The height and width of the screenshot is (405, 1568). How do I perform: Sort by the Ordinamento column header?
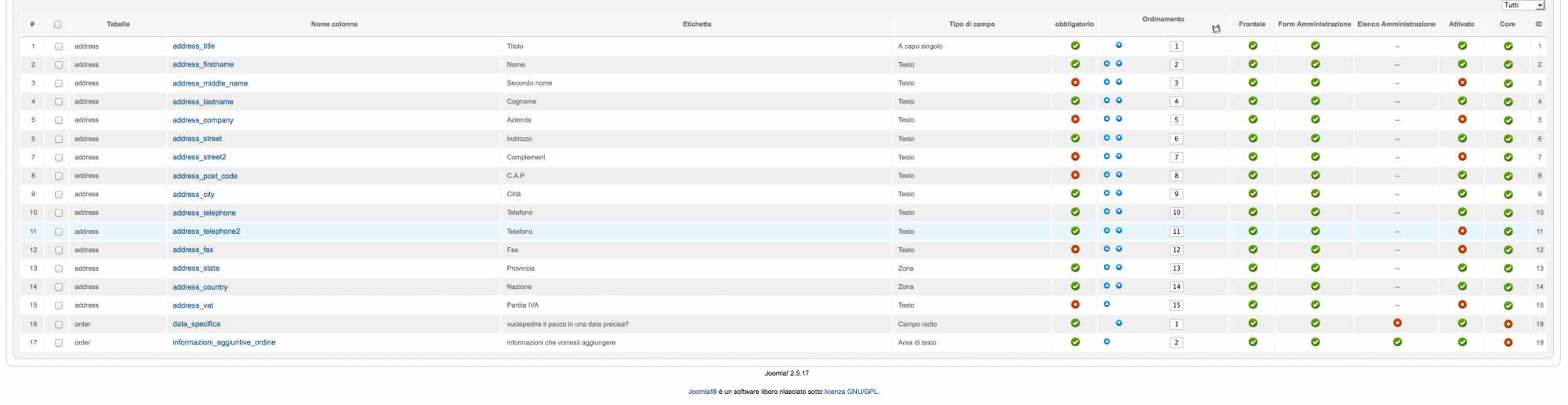tap(1163, 20)
